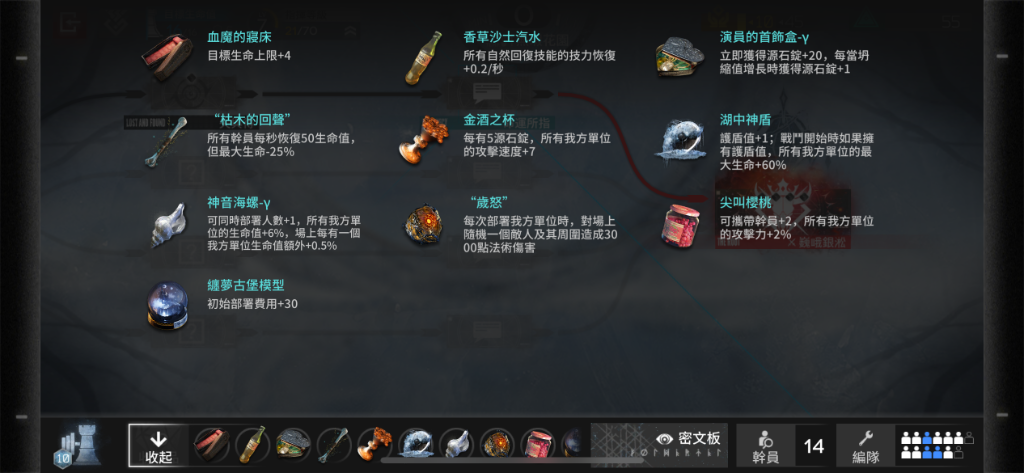The image size is (1024, 473).
Task: Click the cherry jar thumbnail in bottom bar
Action: [538, 444]
